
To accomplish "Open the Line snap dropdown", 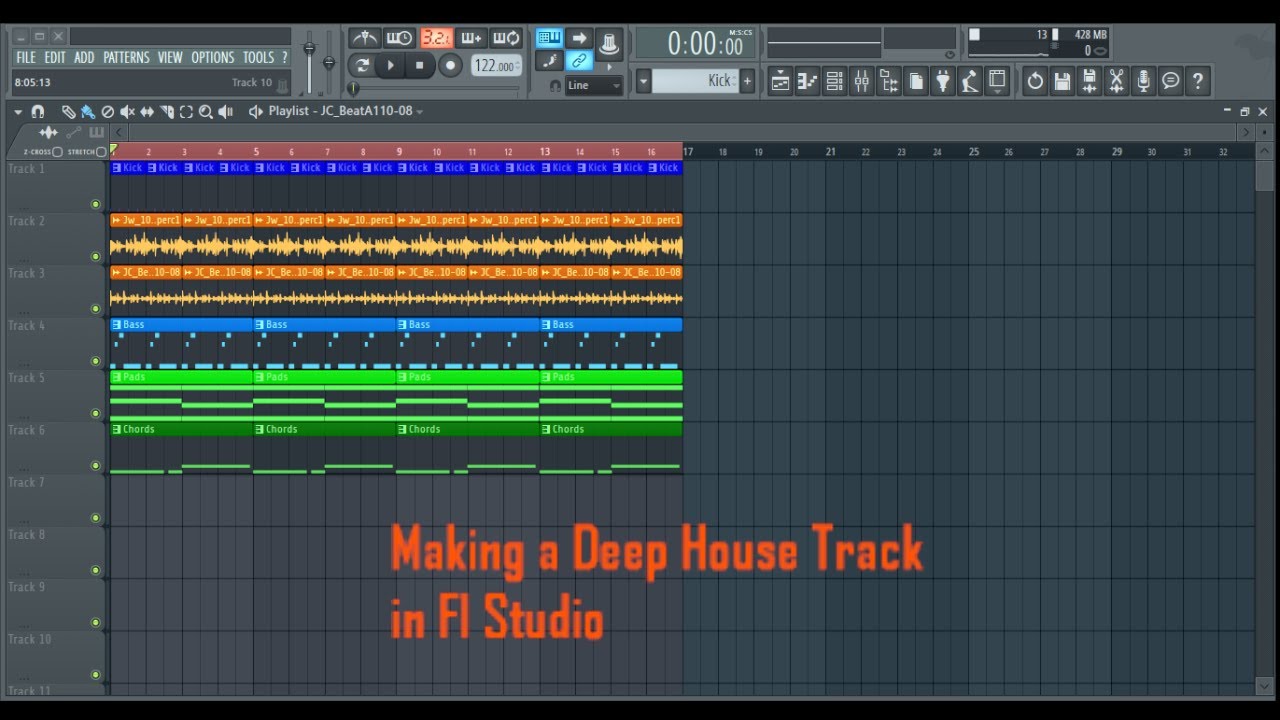I will pos(594,85).
